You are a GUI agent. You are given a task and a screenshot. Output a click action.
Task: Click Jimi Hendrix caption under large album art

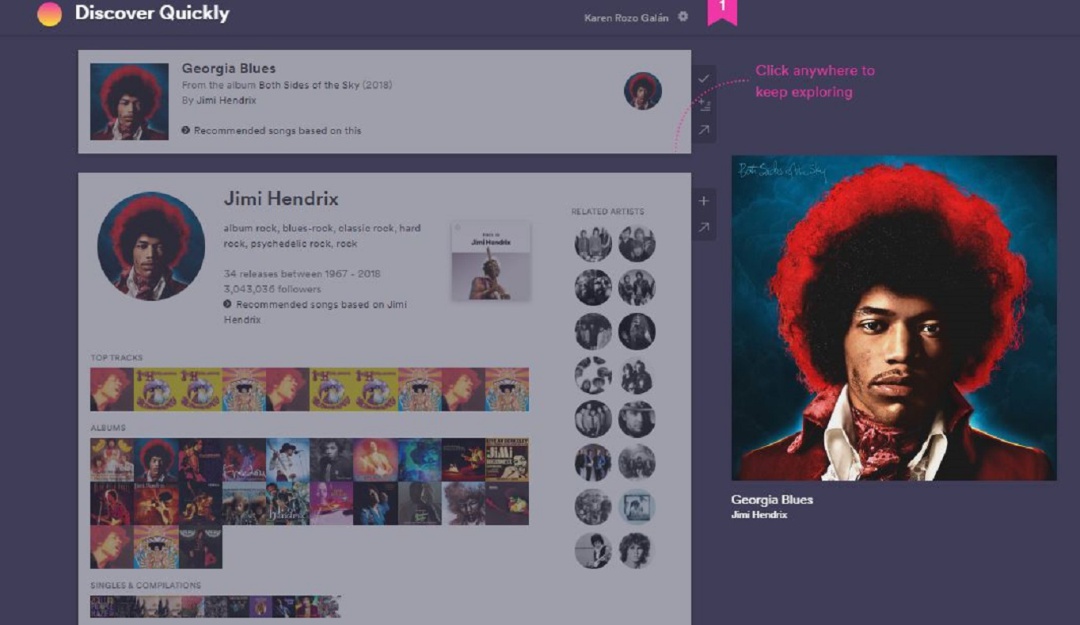pos(758,515)
